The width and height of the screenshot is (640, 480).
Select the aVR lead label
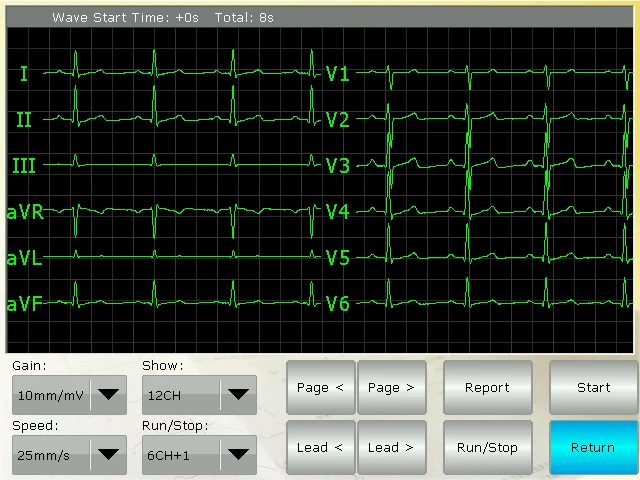coord(25,212)
